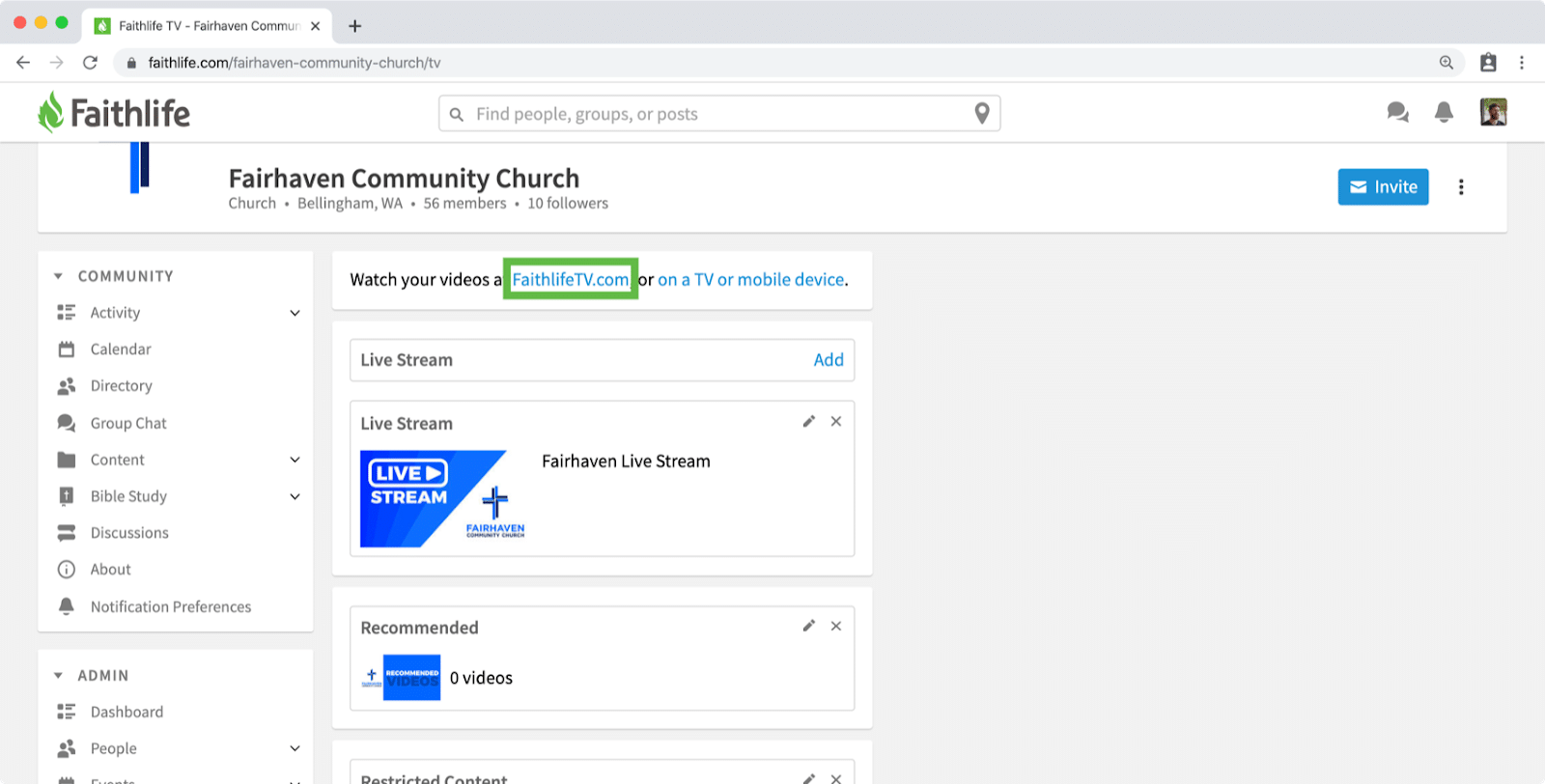Click the site lock icon
This screenshot has width=1545, height=784.
coord(132,63)
